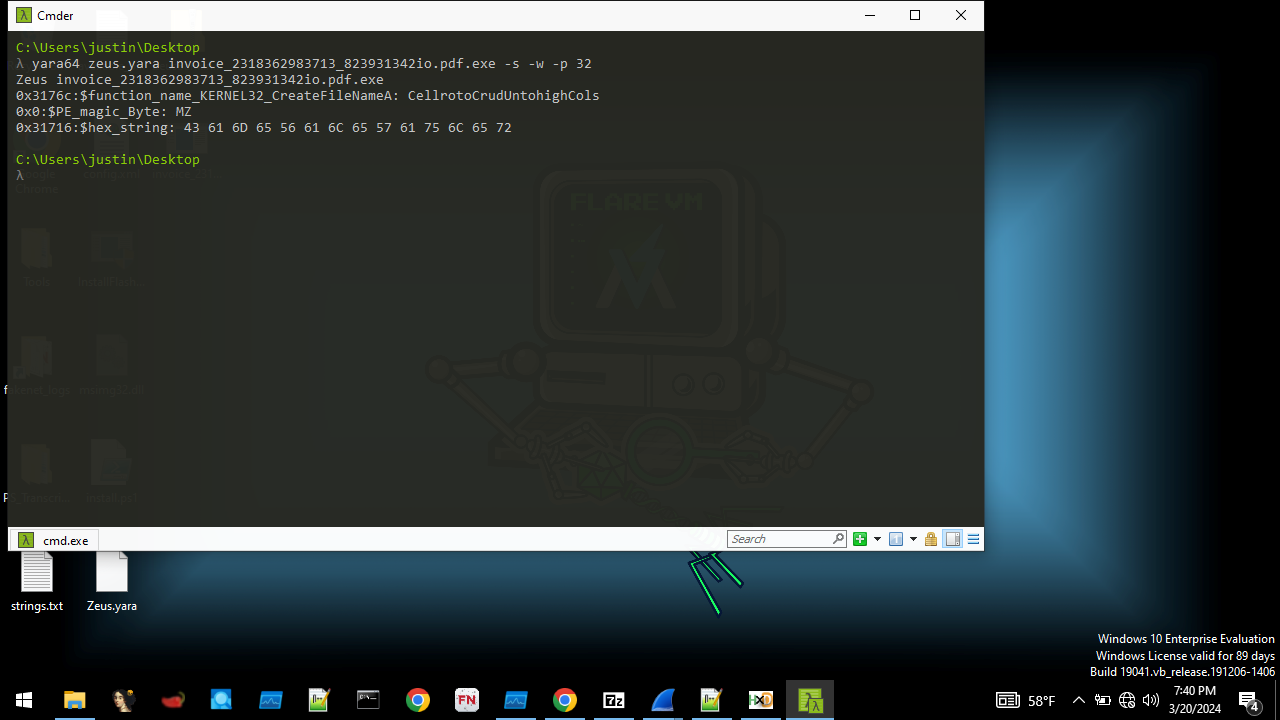The width and height of the screenshot is (1280, 720).
Task: Maximize the Cmder window
Action: coord(915,15)
